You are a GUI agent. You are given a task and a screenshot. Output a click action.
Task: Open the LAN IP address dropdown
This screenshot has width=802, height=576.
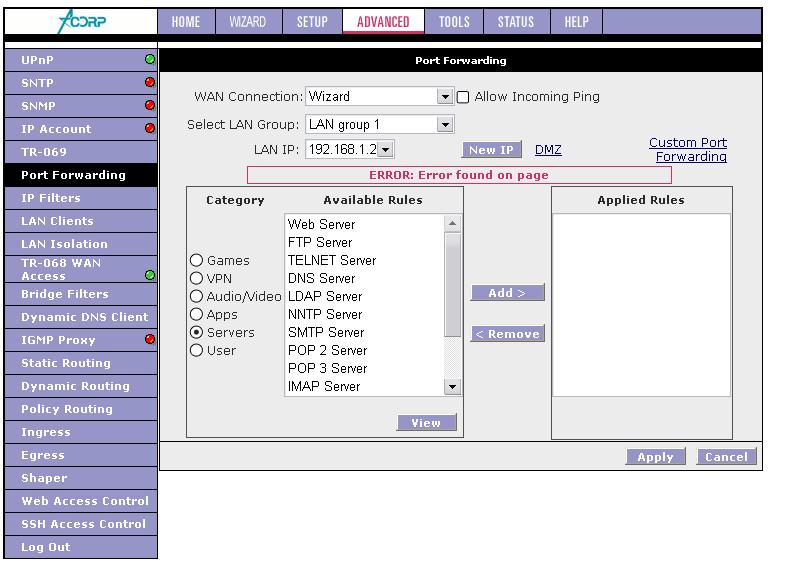(385, 150)
